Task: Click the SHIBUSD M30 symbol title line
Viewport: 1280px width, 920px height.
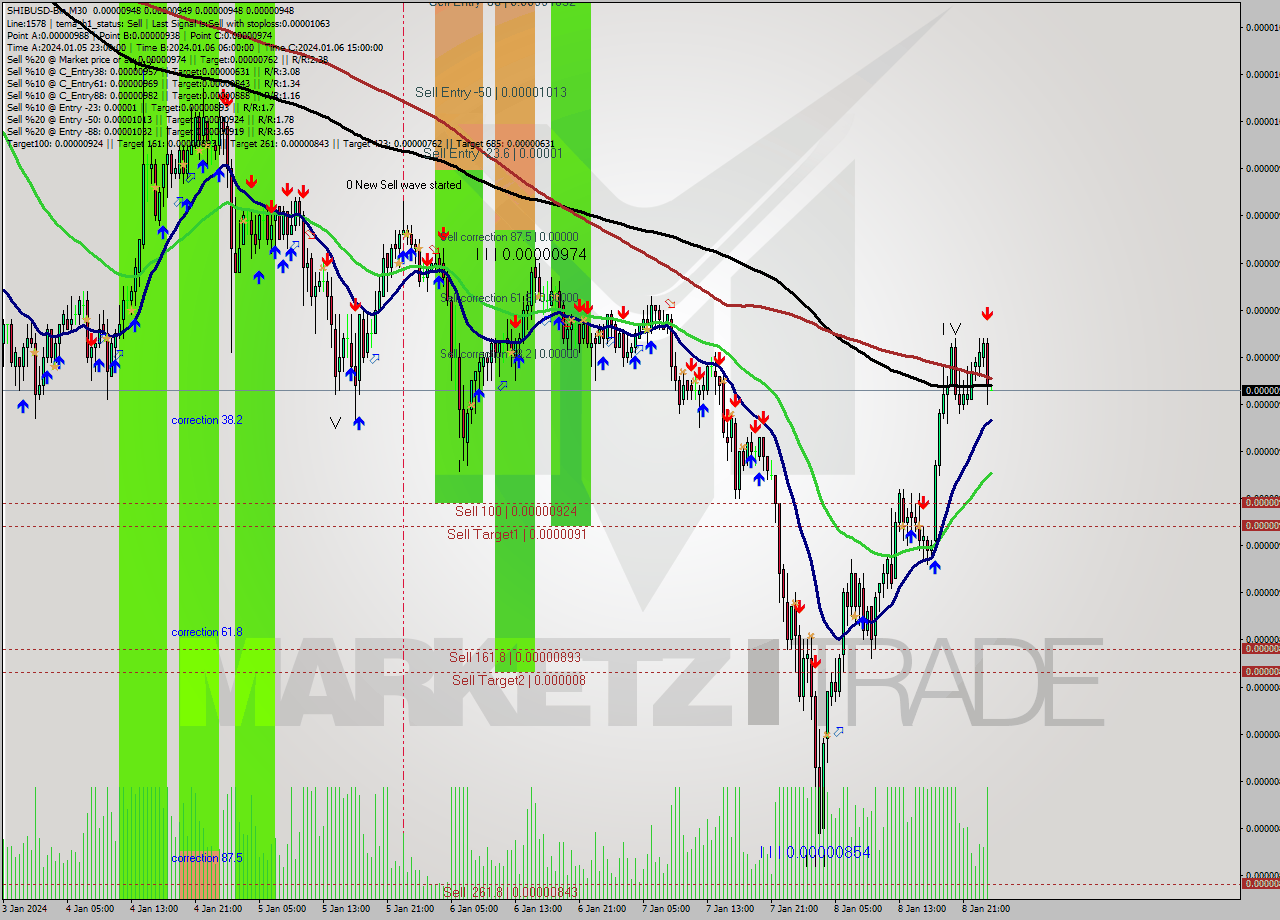Action: click(x=150, y=11)
